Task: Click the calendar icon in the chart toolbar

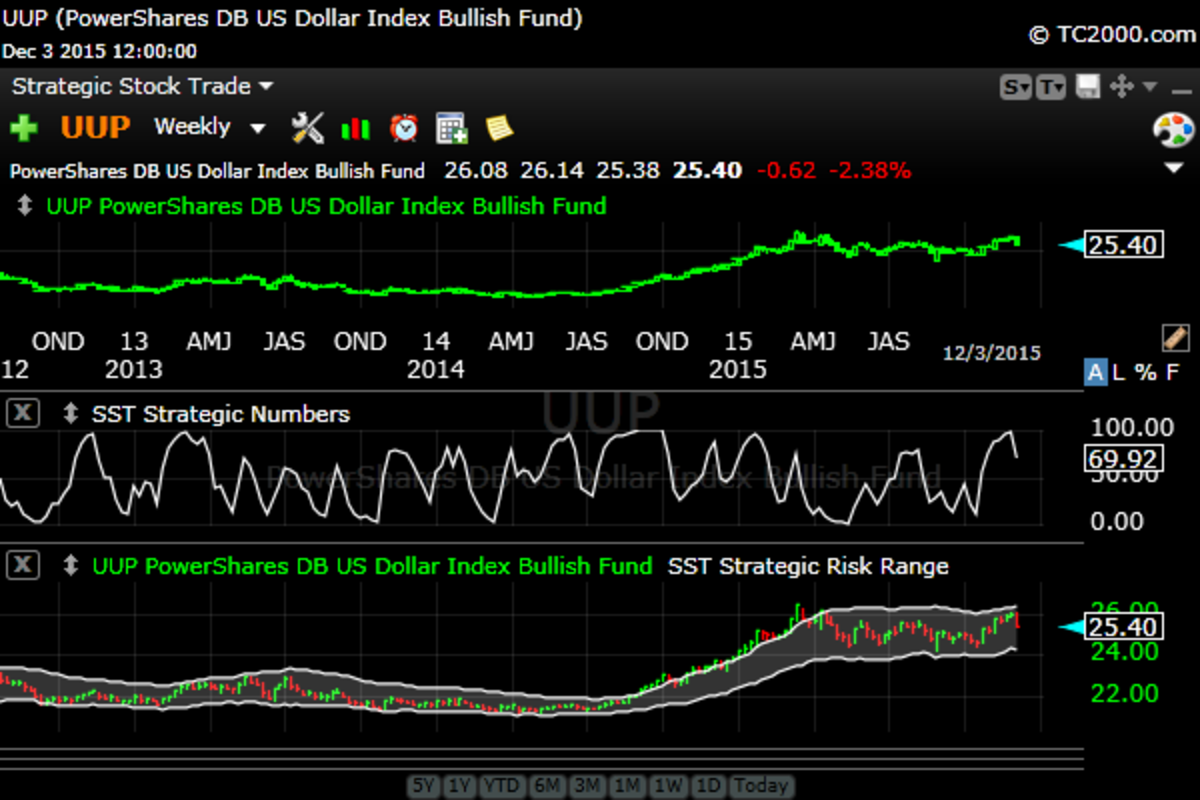Action: point(452,128)
